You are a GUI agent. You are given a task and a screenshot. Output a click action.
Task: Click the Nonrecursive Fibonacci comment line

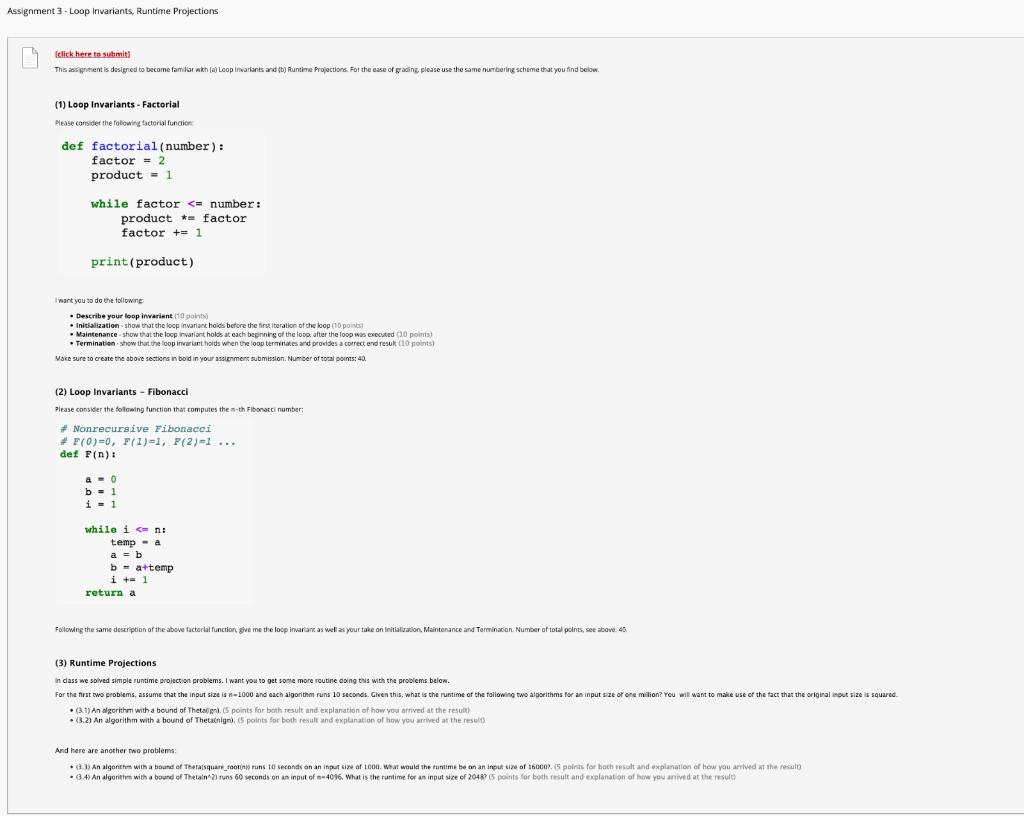[x=137, y=427]
